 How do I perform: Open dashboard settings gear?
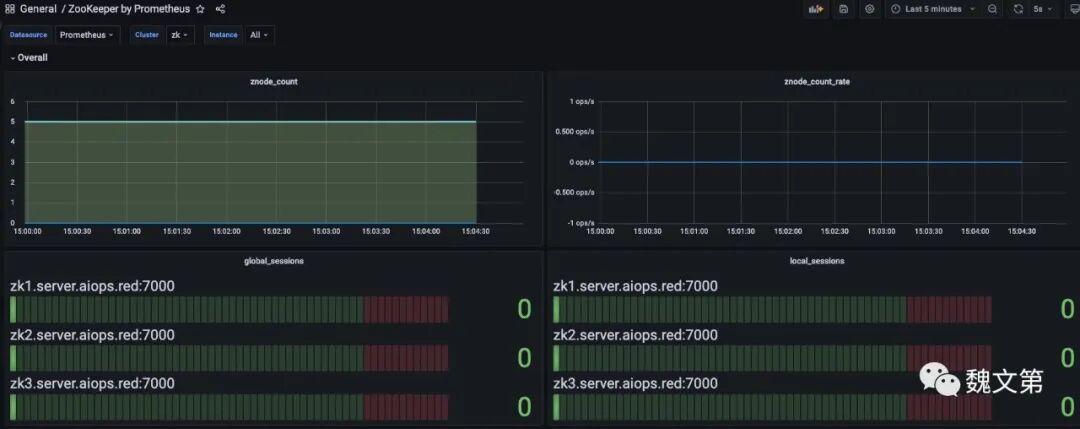[x=869, y=9]
